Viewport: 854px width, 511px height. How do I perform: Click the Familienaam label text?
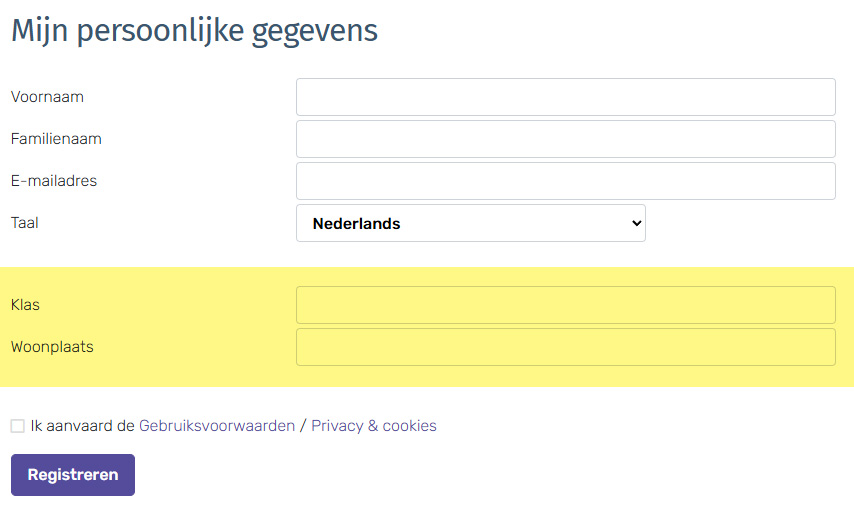point(56,139)
